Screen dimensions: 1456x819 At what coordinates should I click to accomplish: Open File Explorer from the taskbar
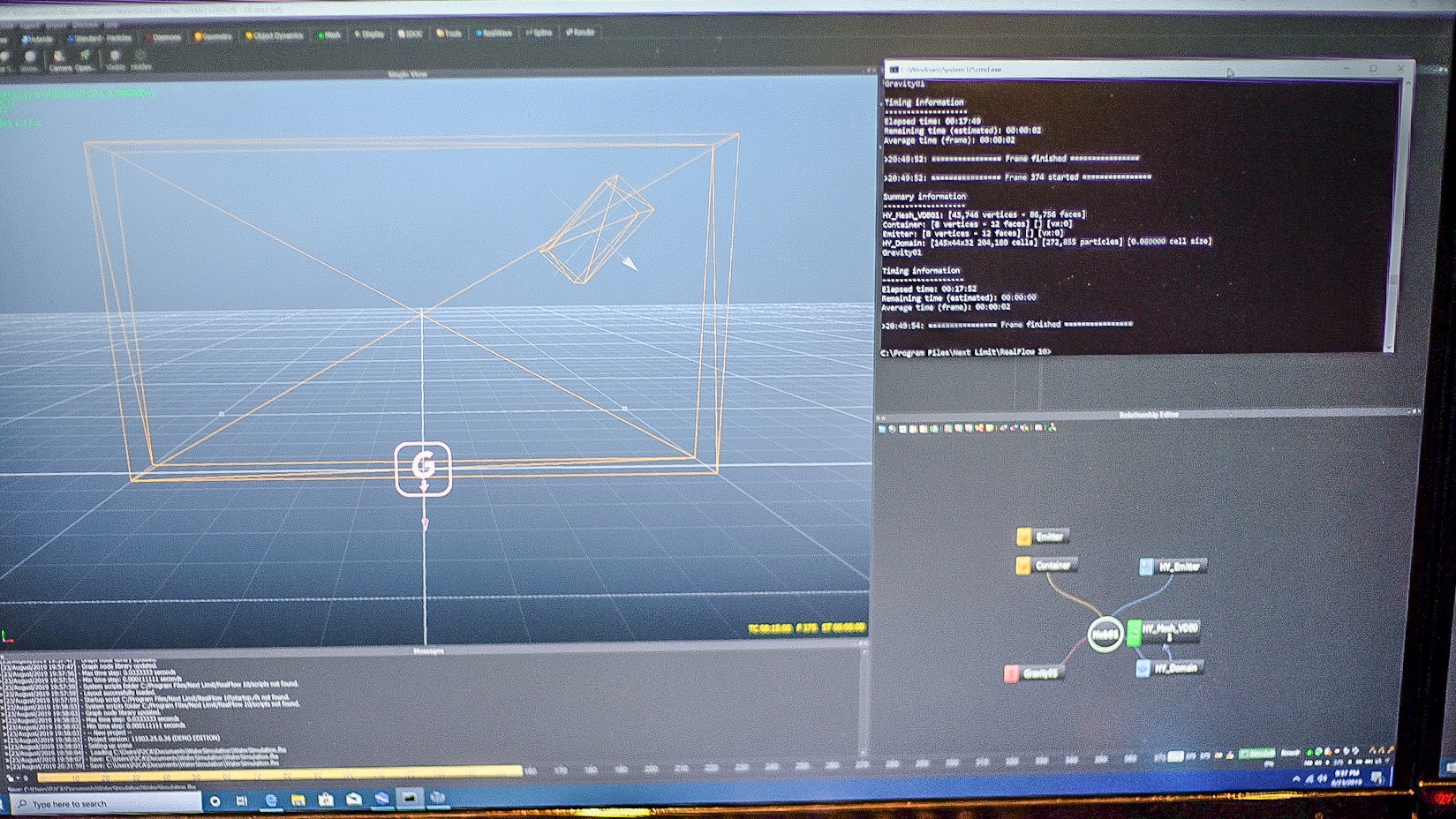point(298,800)
